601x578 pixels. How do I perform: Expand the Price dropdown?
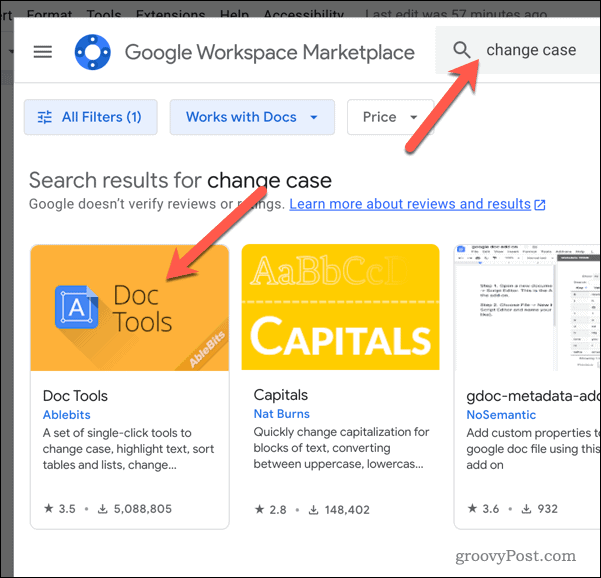pos(390,117)
